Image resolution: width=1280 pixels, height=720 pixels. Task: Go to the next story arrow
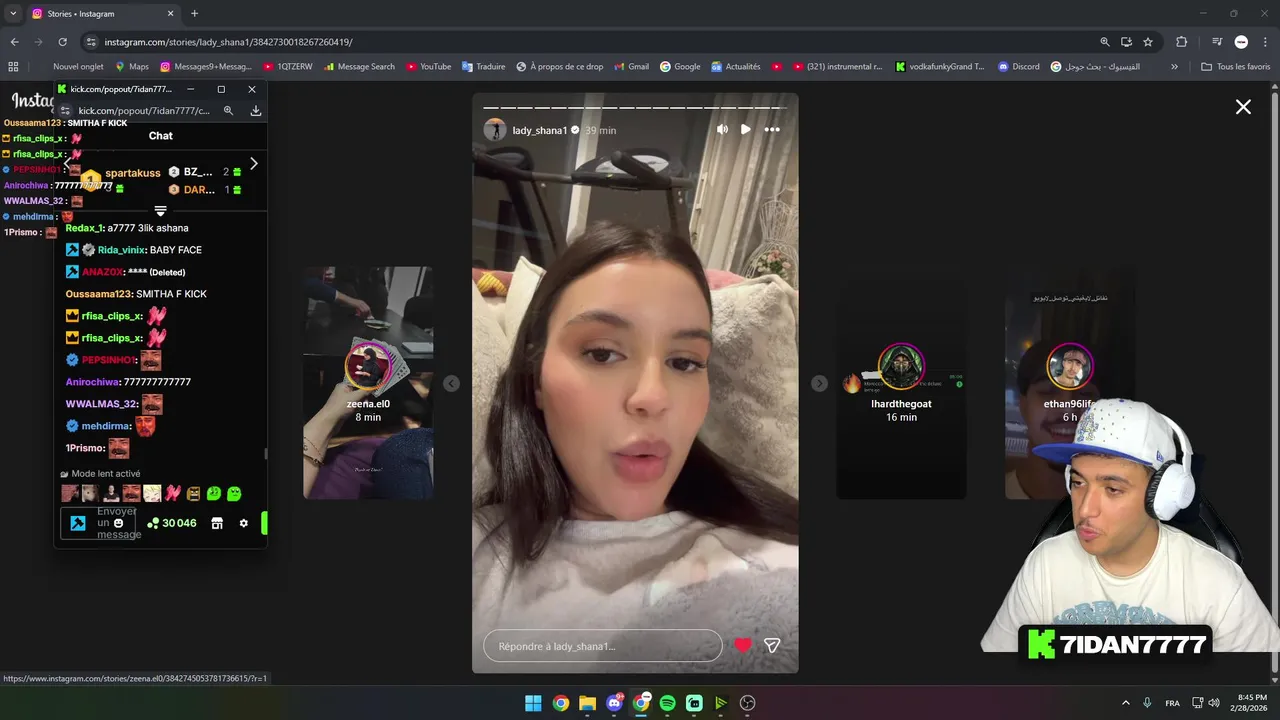[x=819, y=384]
